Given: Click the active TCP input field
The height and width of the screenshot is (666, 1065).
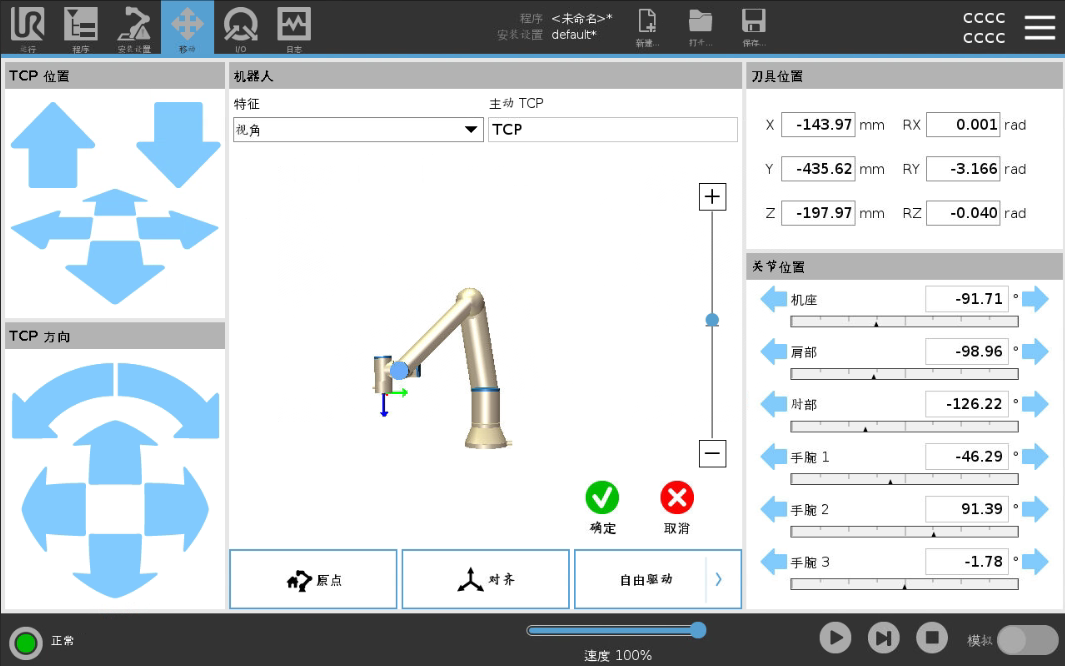Looking at the screenshot, I should 612,130.
